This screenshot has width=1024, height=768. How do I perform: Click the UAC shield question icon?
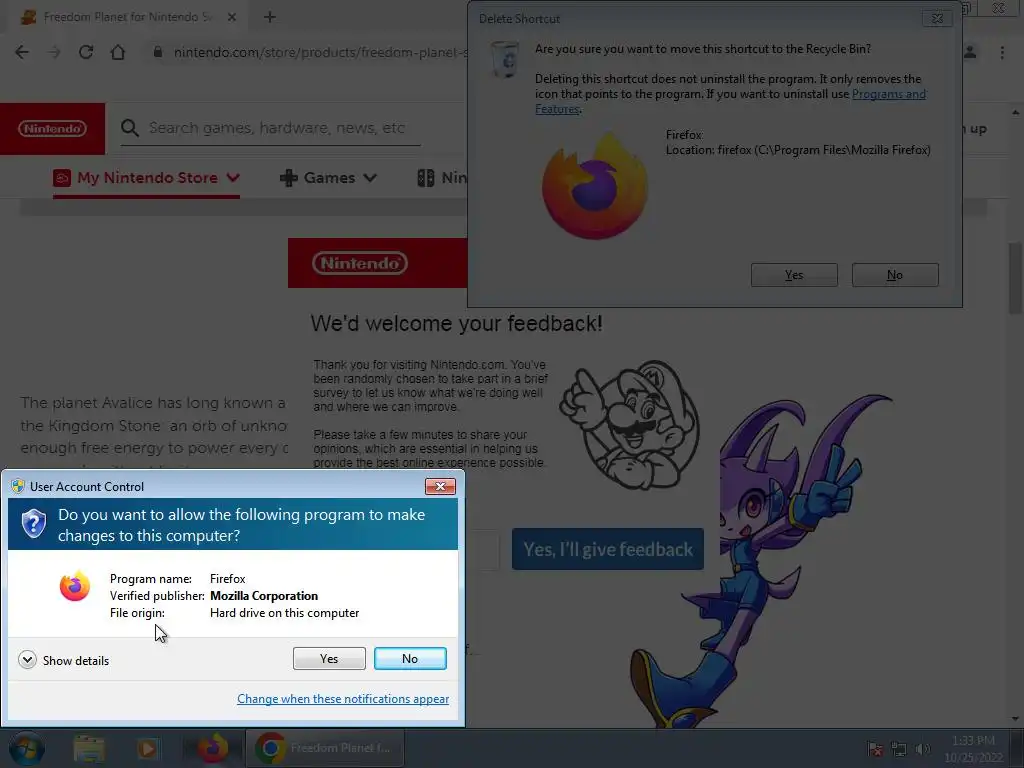(33, 523)
